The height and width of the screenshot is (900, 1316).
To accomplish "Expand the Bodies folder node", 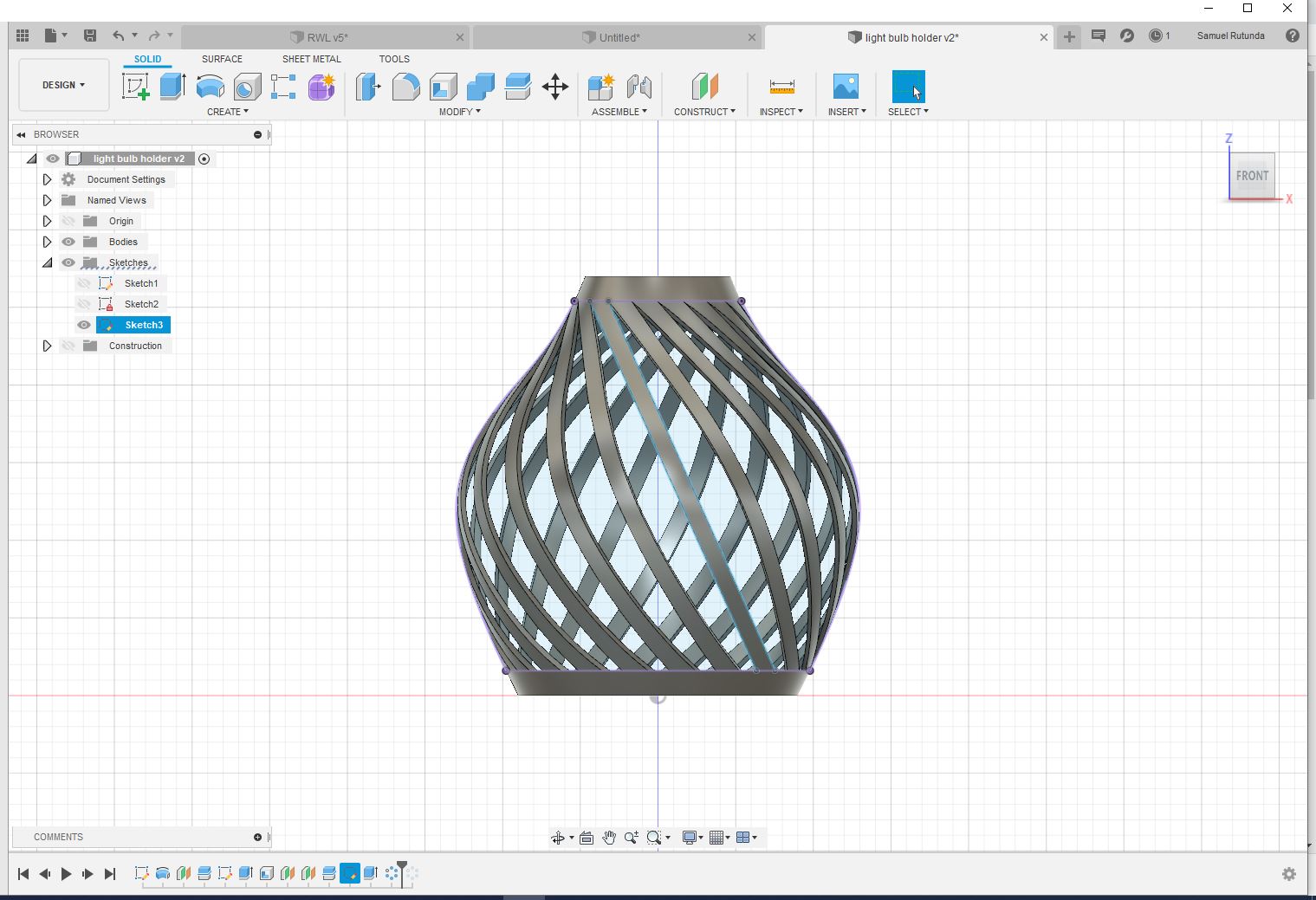I will point(48,242).
